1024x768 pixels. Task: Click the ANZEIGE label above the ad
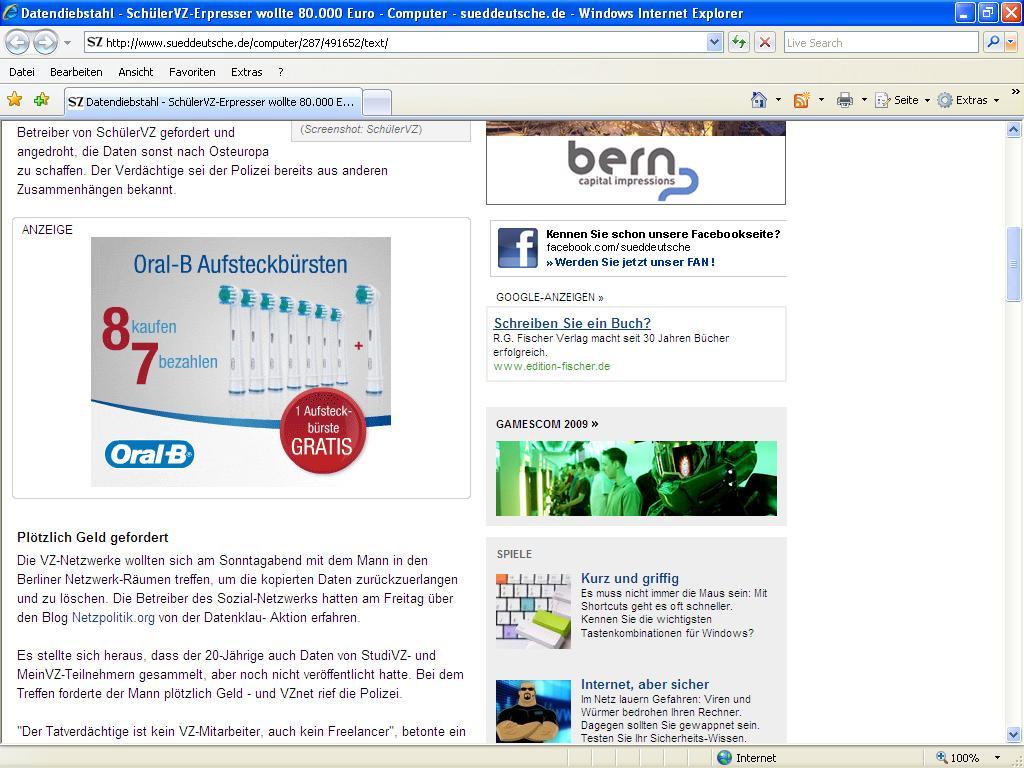click(47, 230)
